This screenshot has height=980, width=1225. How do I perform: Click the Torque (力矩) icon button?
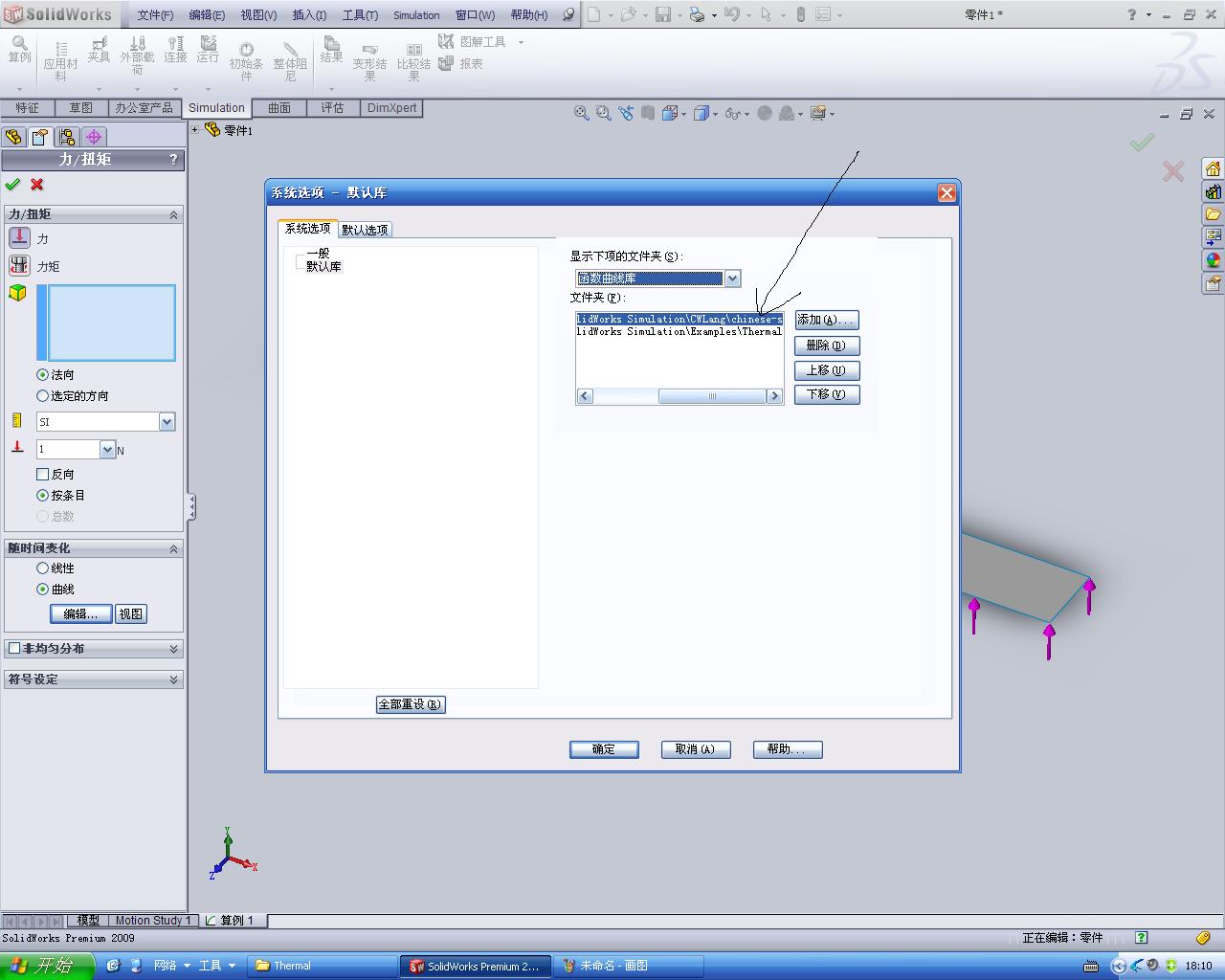19,265
